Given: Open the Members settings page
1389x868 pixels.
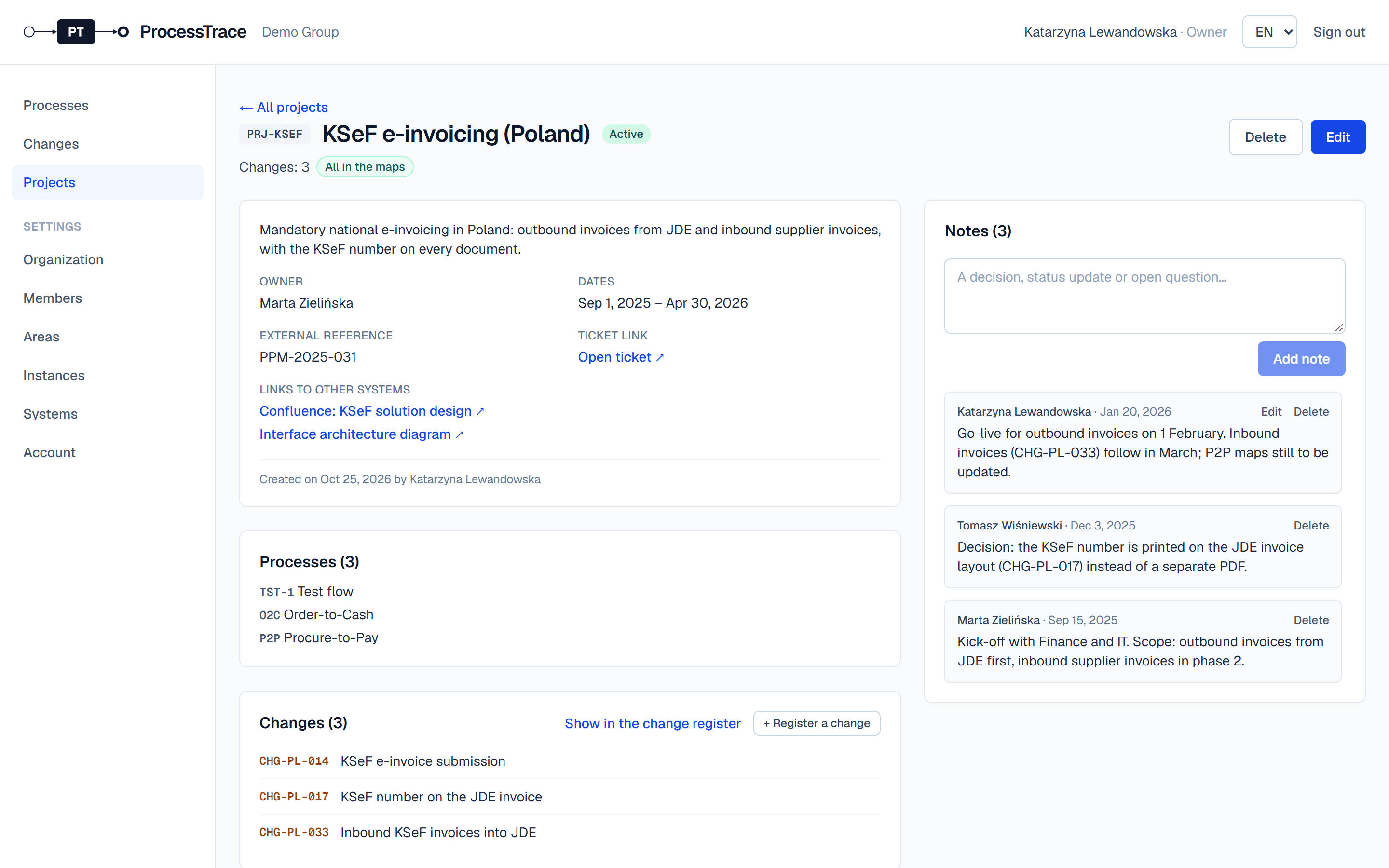Looking at the screenshot, I should tap(108, 298).
